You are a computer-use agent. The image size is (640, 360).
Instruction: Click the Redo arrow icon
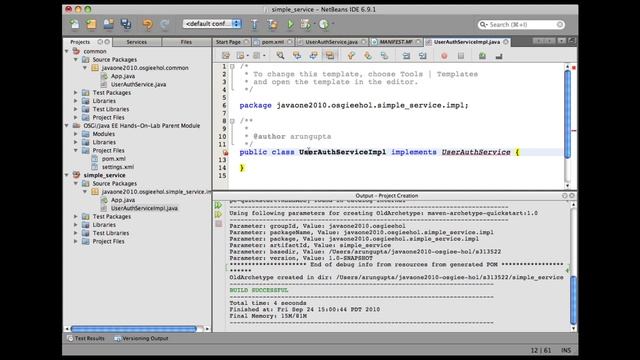point(164,24)
